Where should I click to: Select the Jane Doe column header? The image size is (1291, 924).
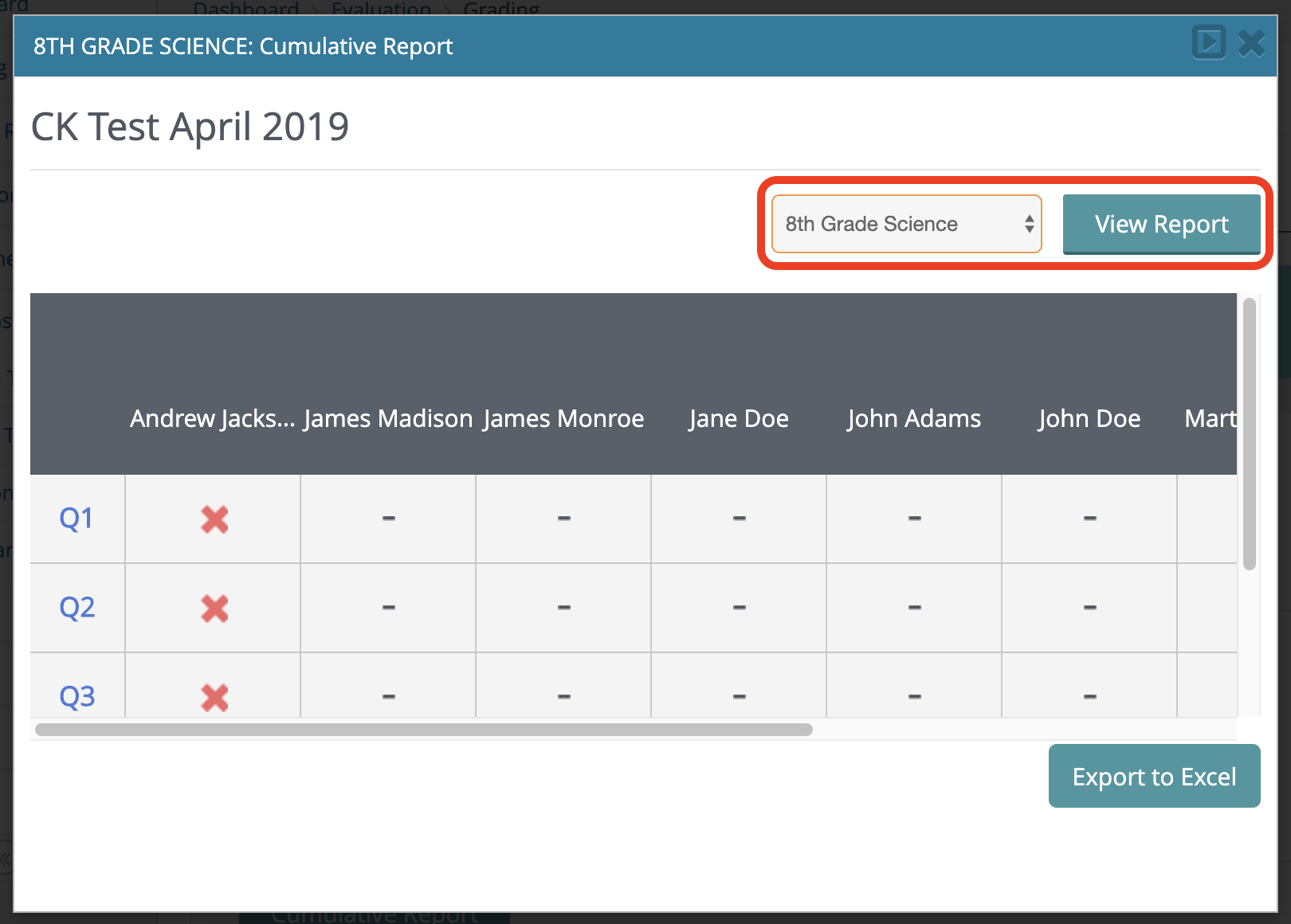739,418
